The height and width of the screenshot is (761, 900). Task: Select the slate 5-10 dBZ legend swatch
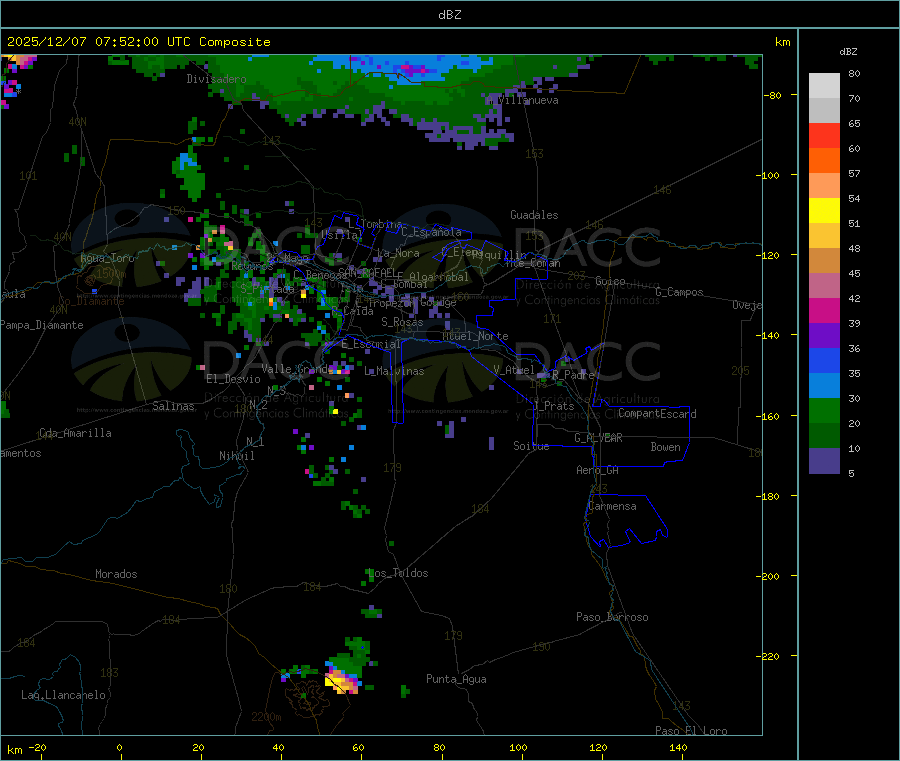tap(824, 461)
